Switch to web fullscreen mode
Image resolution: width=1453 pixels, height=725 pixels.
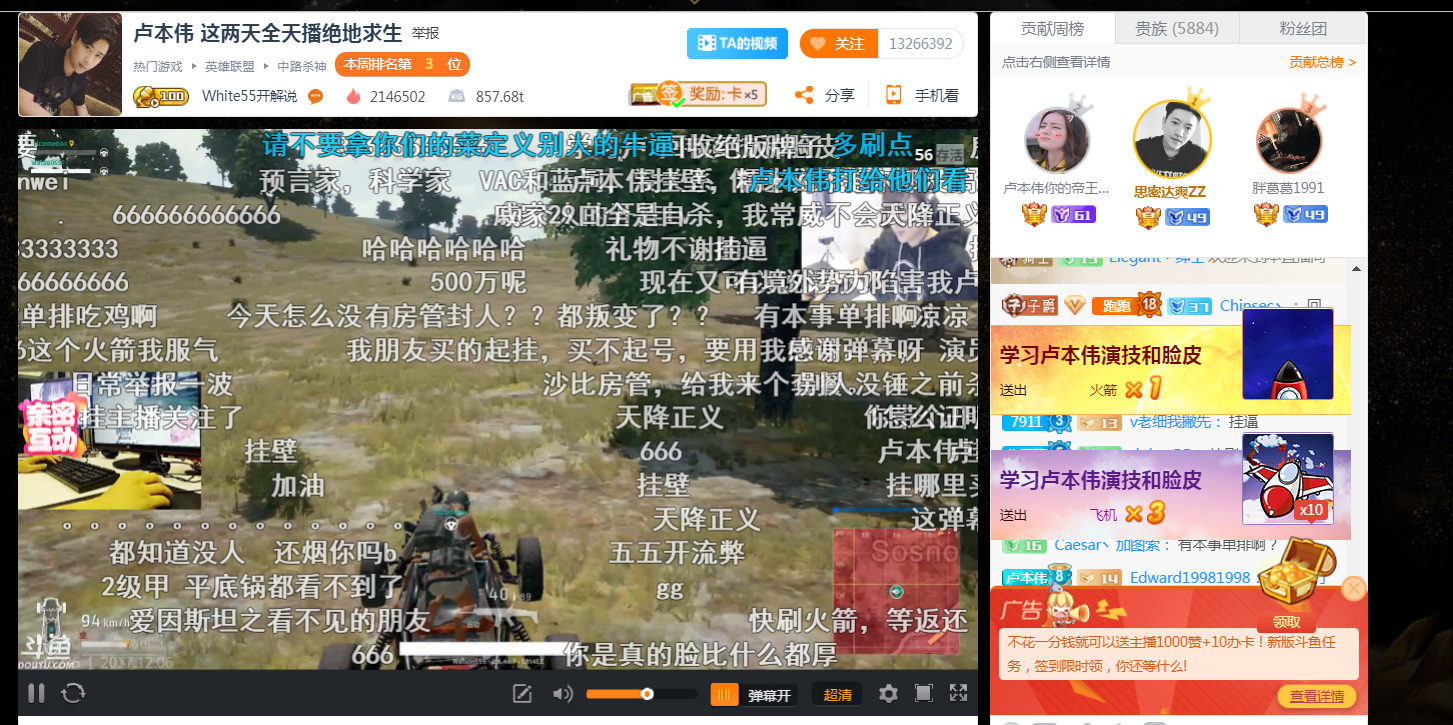924,693
